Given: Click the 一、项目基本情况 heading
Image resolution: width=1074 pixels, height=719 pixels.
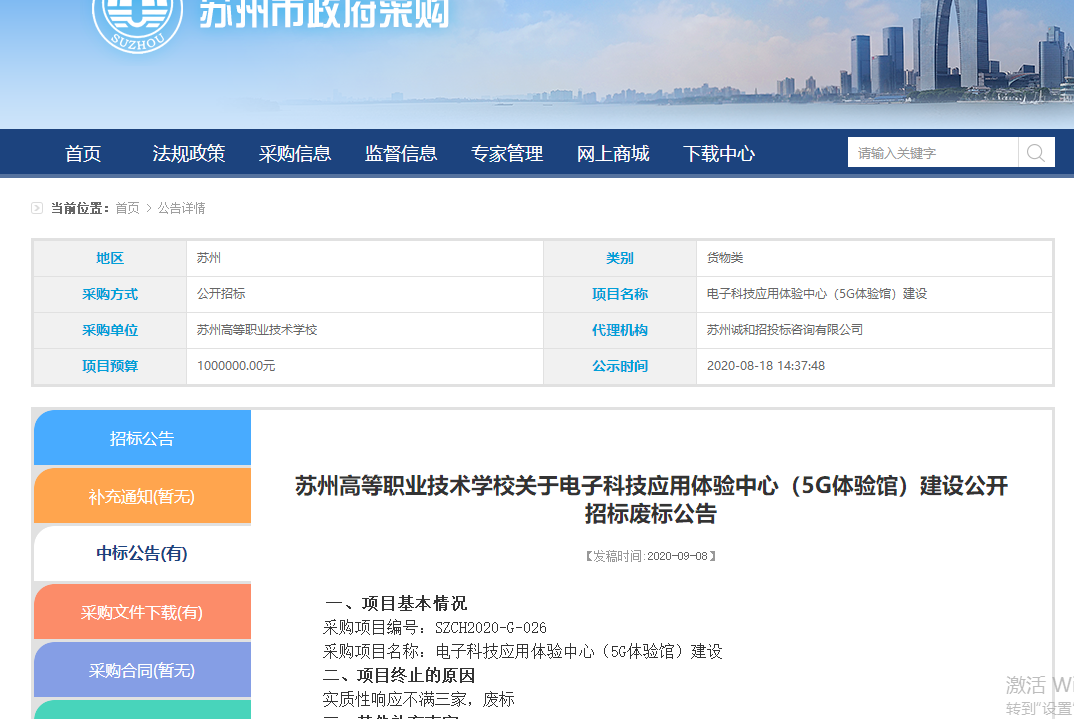Looking at the screenshot, I should 395,603.
